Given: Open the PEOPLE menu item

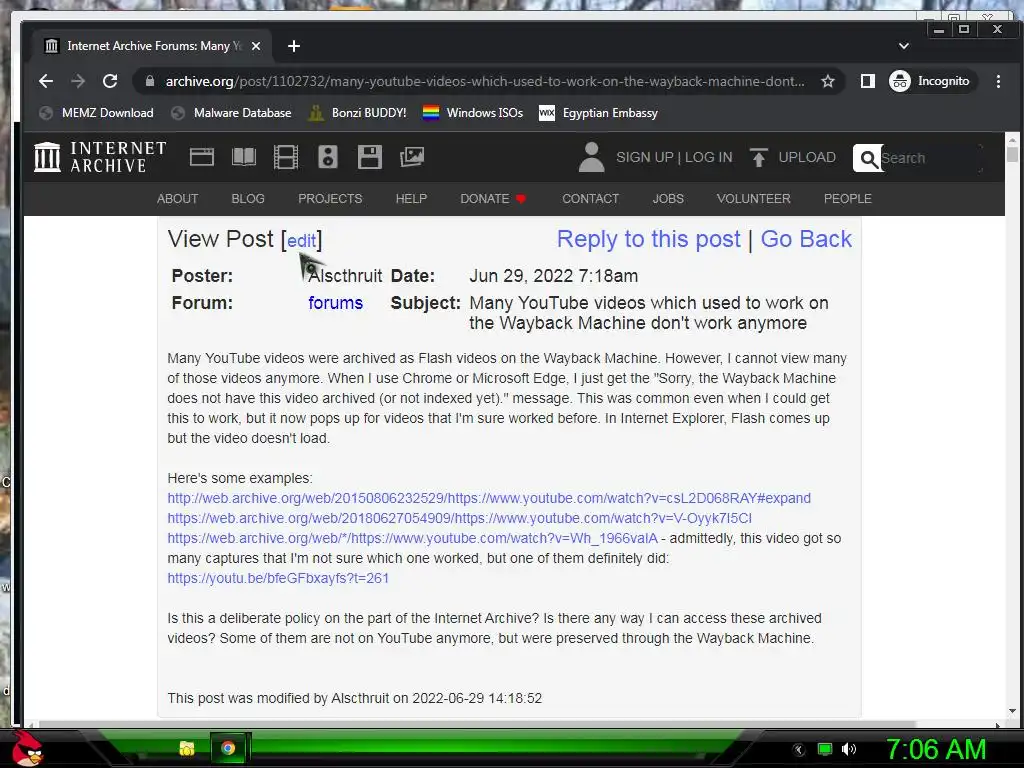Looking at the screenshot, I should [847, 199].
